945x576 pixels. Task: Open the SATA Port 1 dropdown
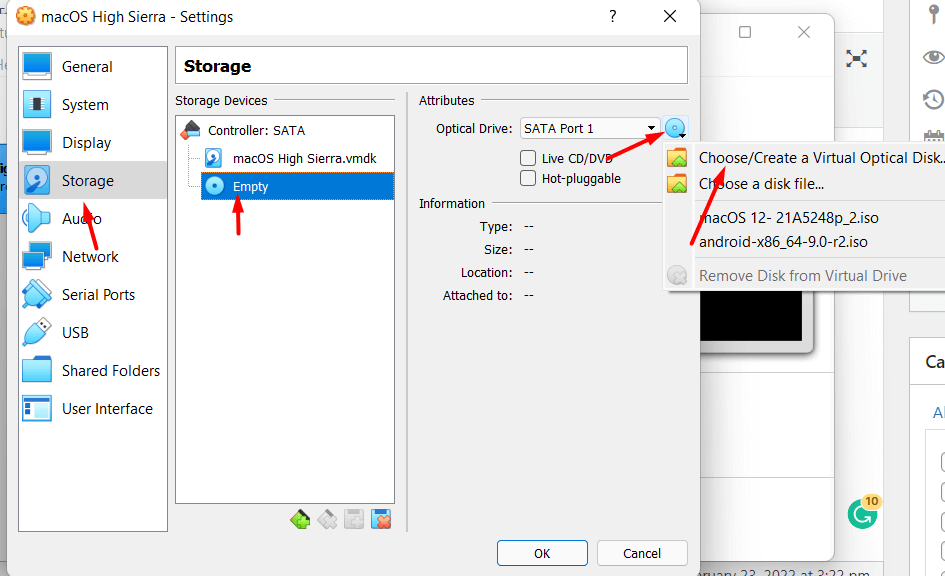590,128
